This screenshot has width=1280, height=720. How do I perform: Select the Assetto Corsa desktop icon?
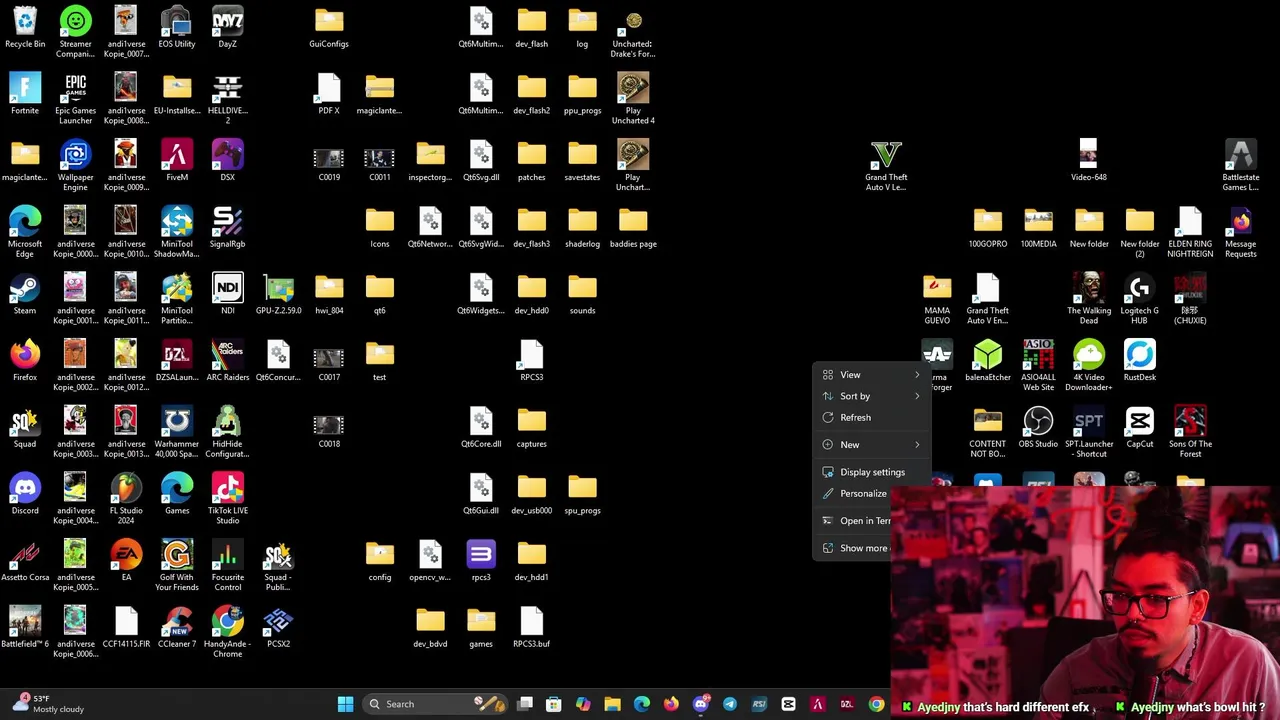[25, 561]
